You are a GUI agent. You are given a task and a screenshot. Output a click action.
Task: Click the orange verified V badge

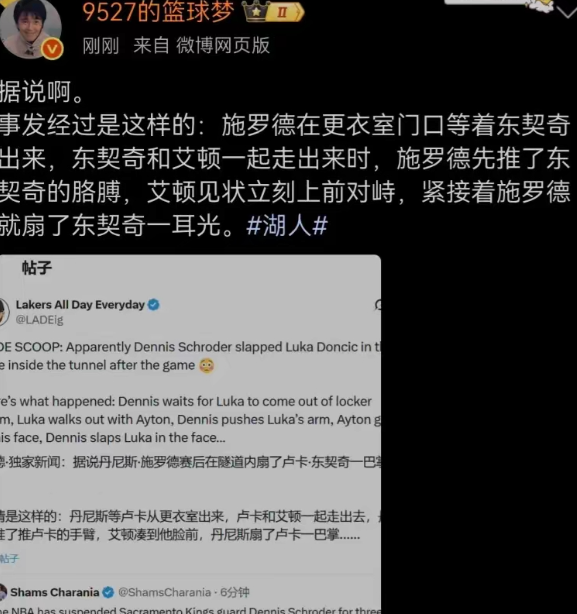52,49
